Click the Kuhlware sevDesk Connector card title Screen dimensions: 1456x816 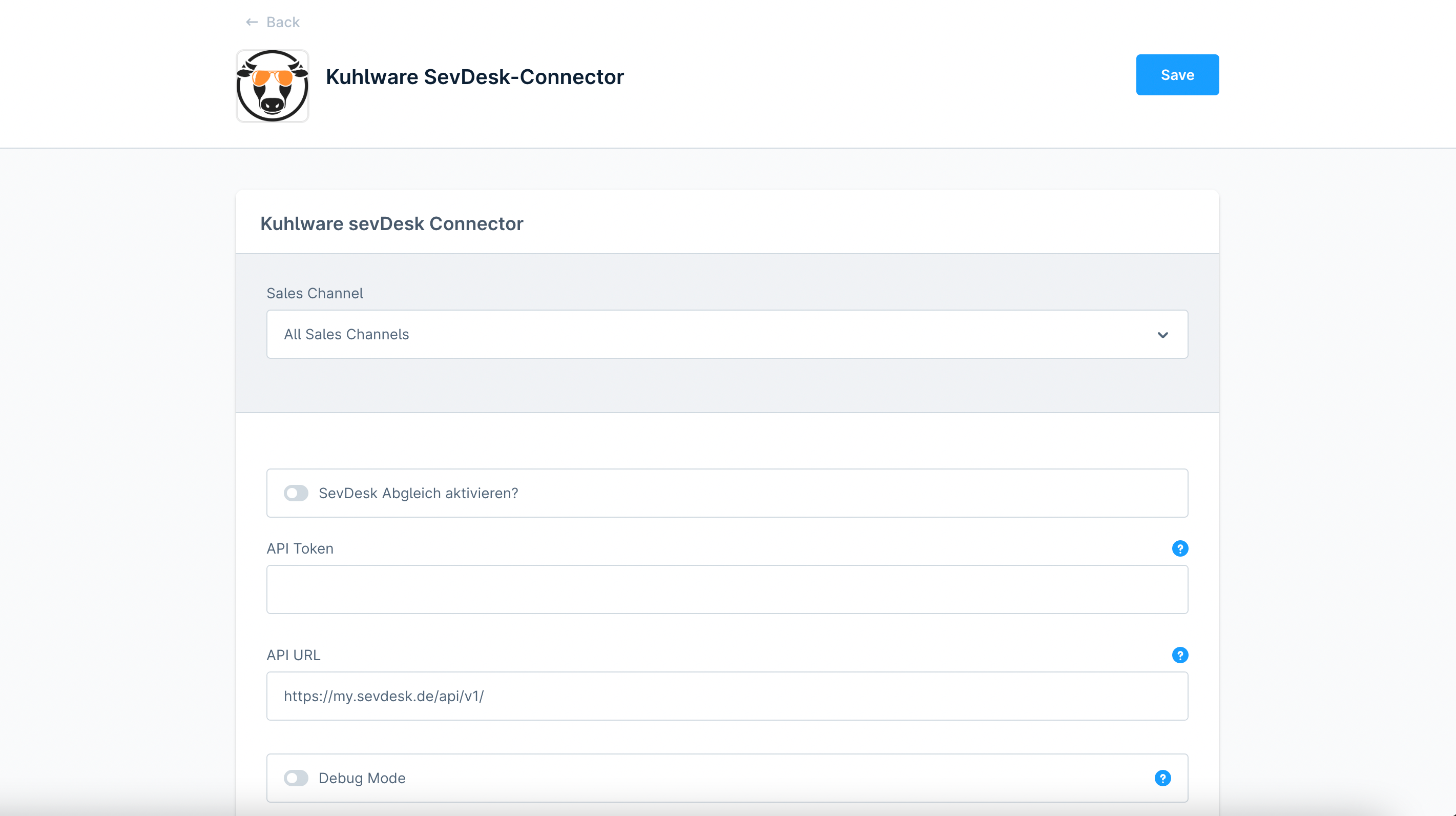[x=392, y=223]
